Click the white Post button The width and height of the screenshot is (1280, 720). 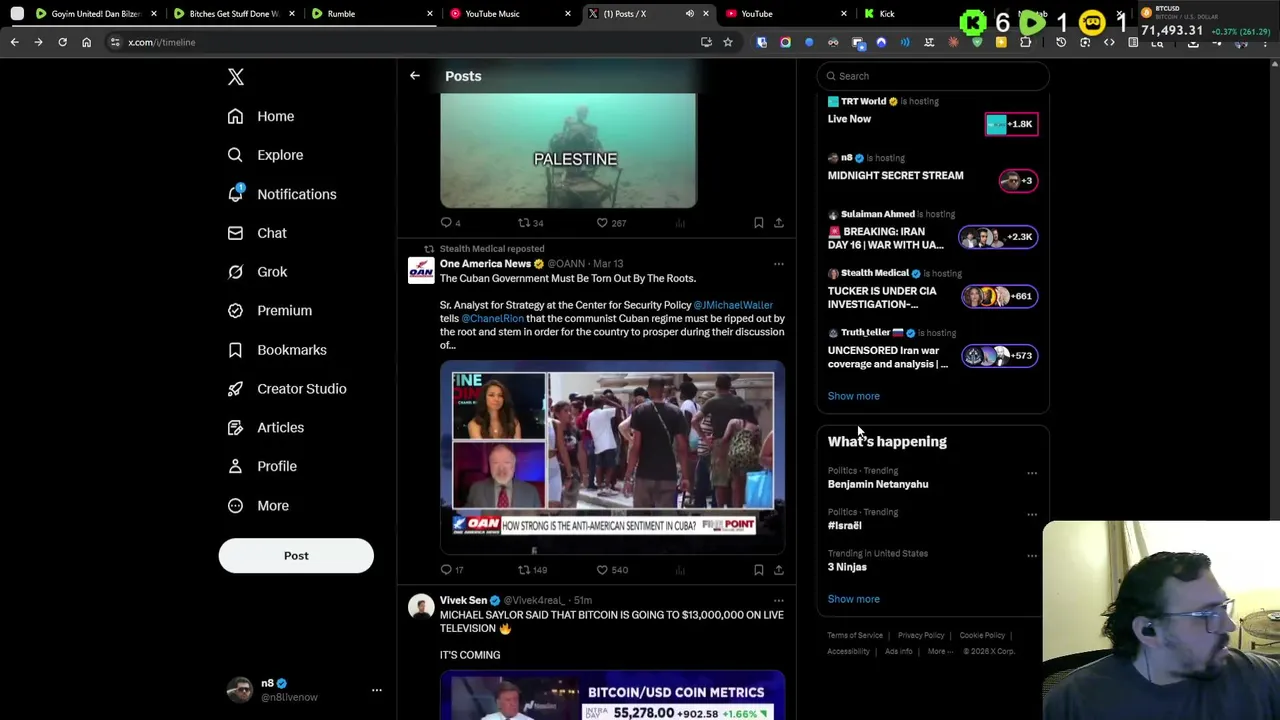click(296, 556)
